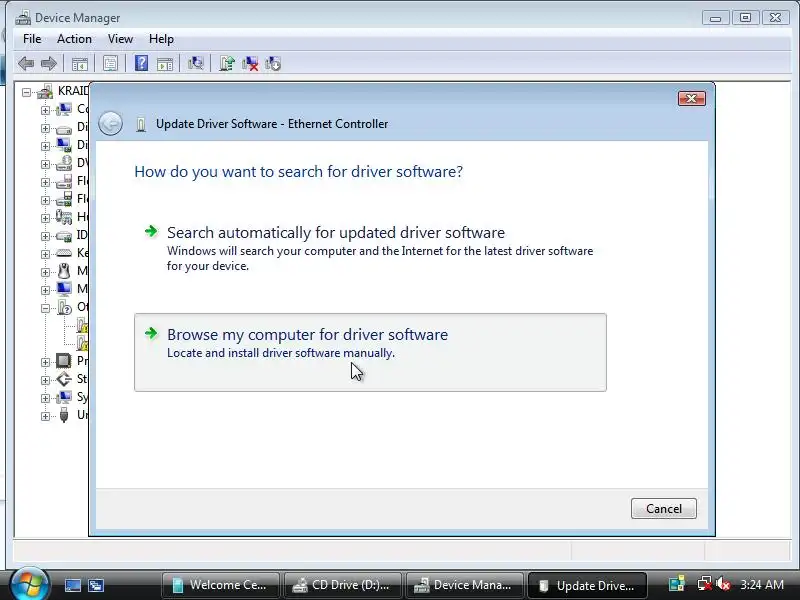Select the Human Interface Devices category icon

click(64, 217)
